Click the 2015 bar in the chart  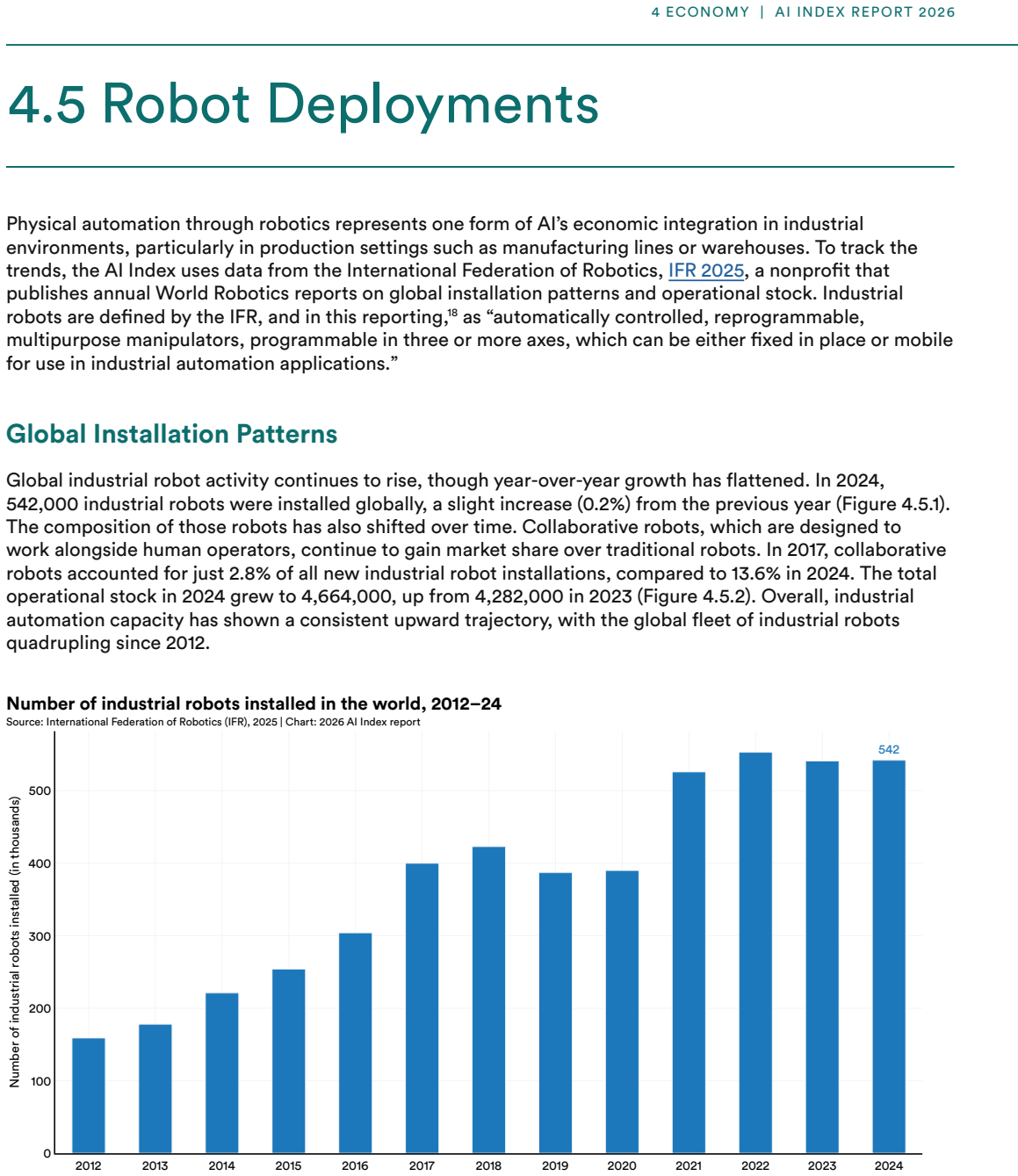tap(289, 1061)
